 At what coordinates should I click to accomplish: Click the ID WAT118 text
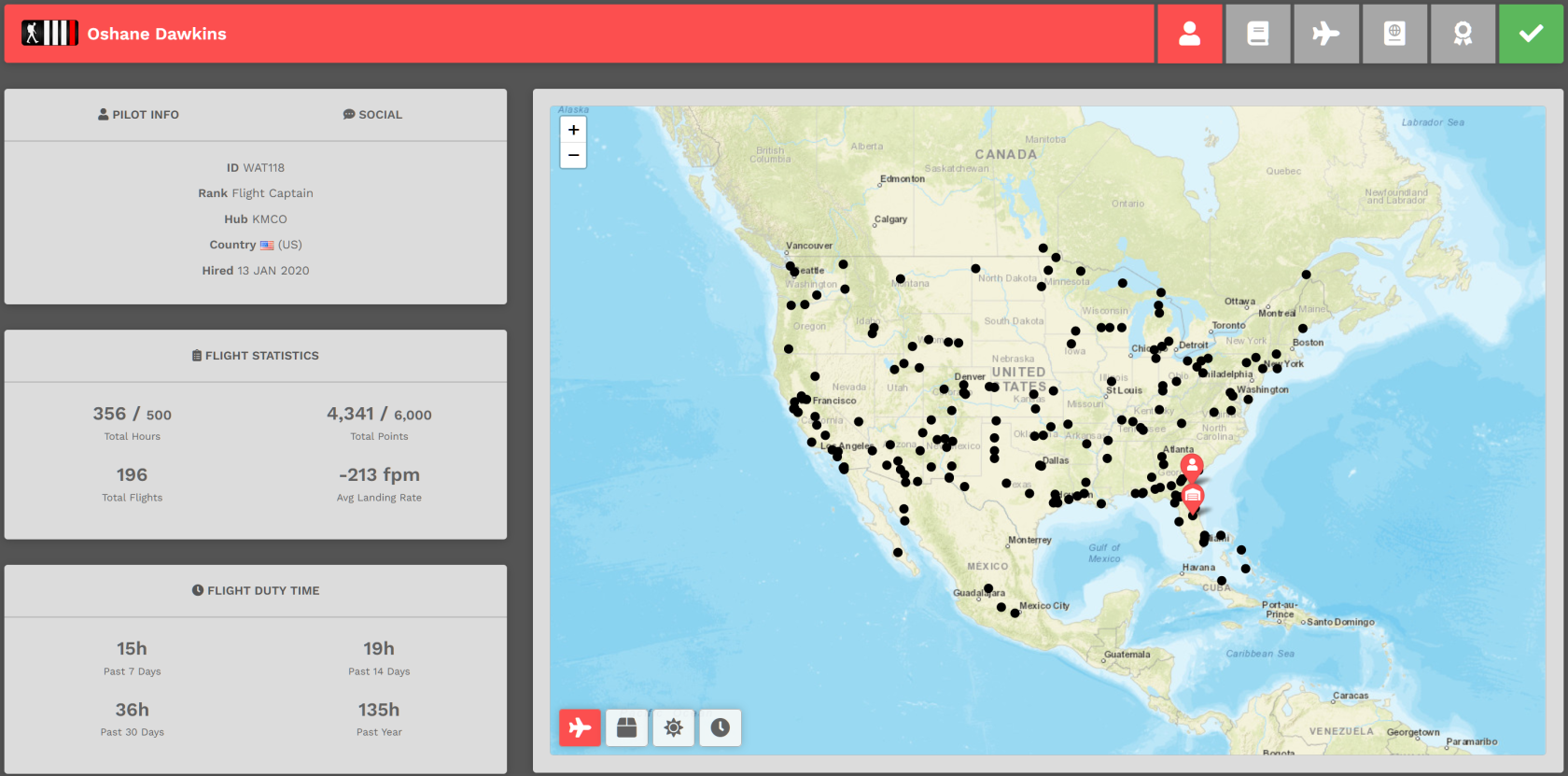coord(256,168)
